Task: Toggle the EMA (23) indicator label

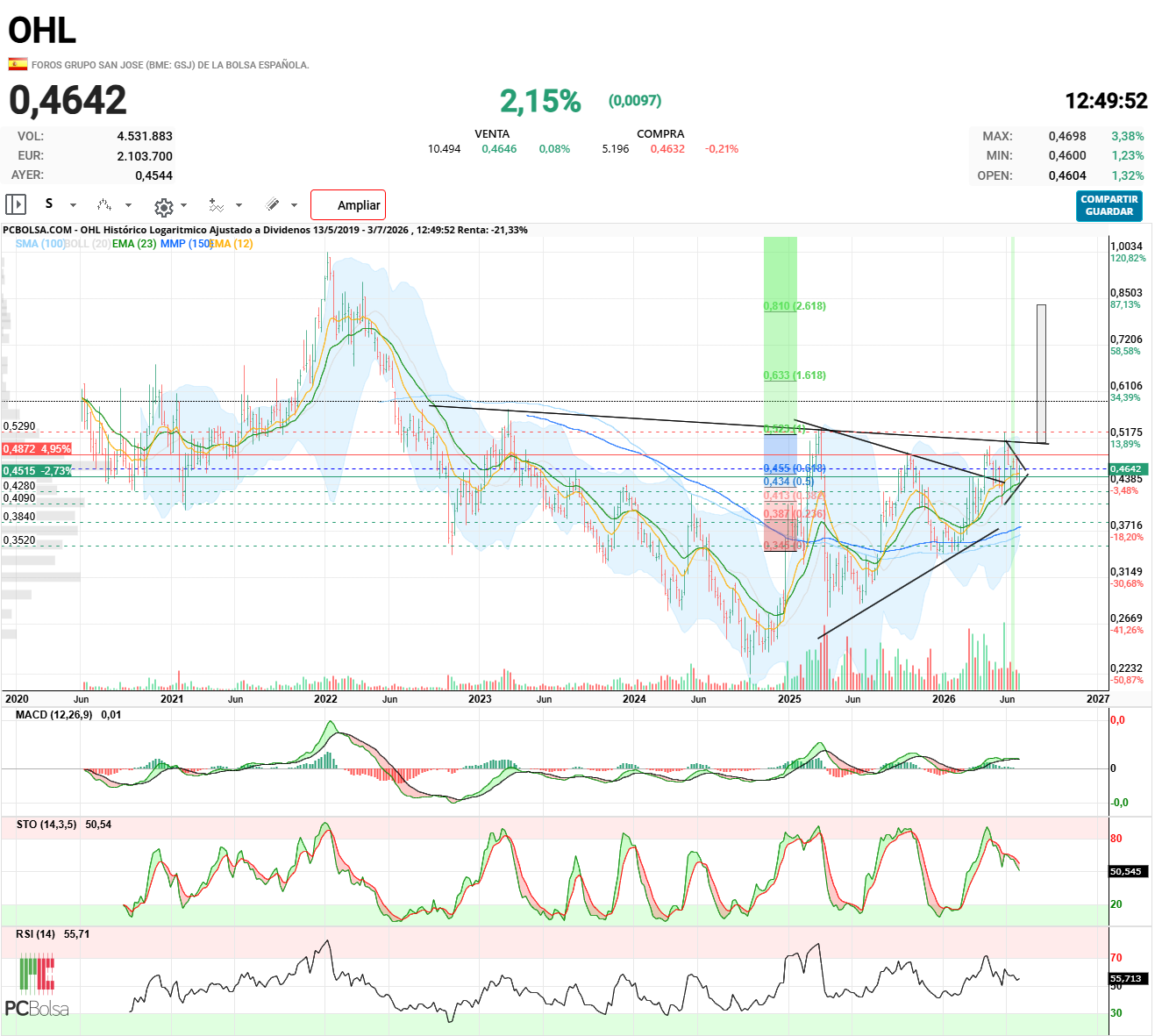Action: coord(134,243)
